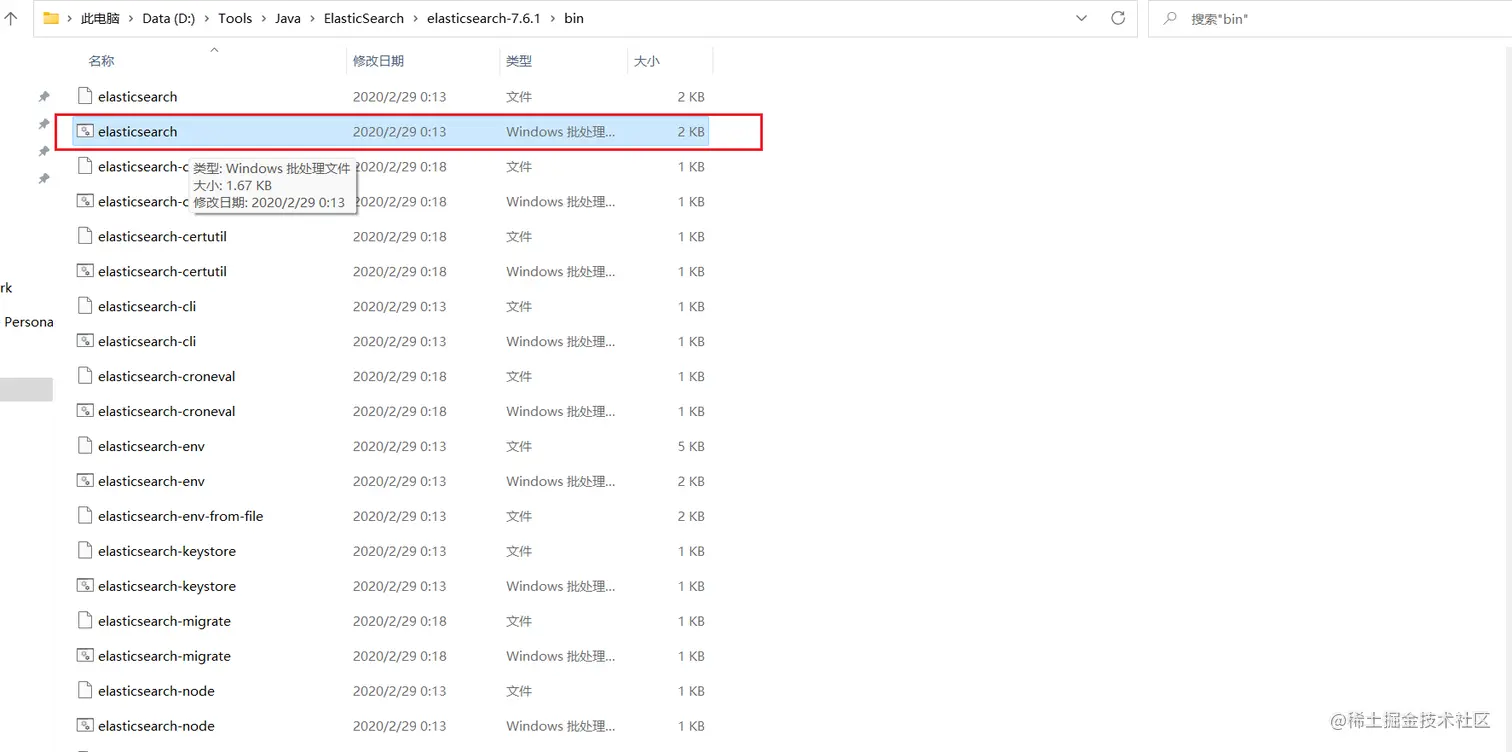The image size is (1512, 752).
Task: Jump to the Tools folder breadcrumb
Action: coord(235,18)
